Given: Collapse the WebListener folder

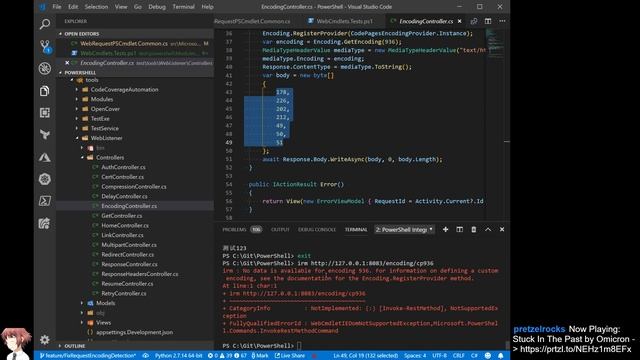Looking at the screenshot, I should [106, 138].
